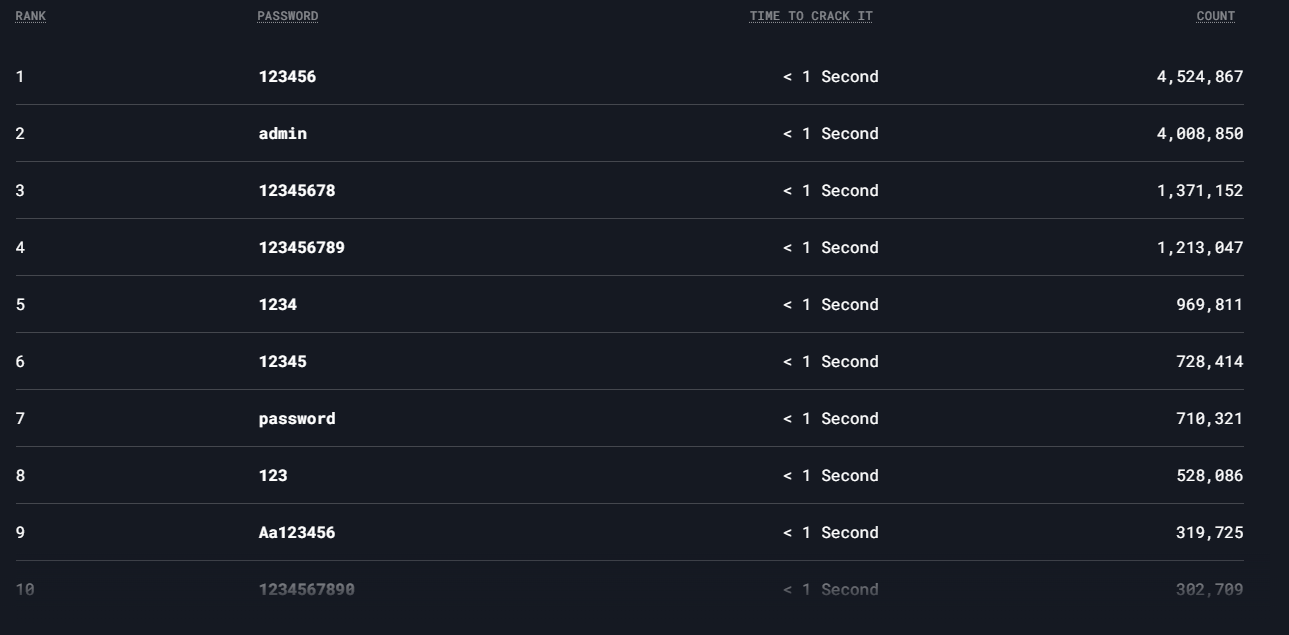Viewport: 1289px width, 635px height.
Task: Click the faded 1234567890 password entry
Action: (307, 589)
